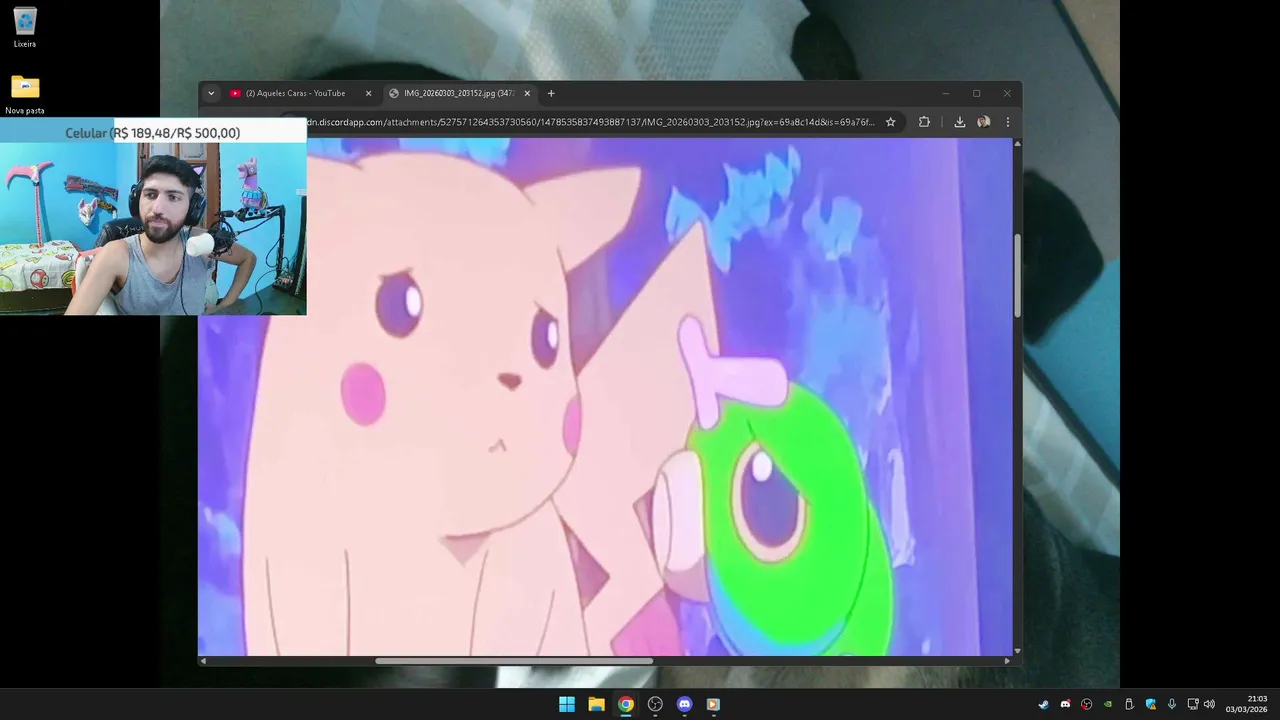Open the Windows Security tray icon
The width and height of the screenshot is (1280, 720).
pos(1151,704)
